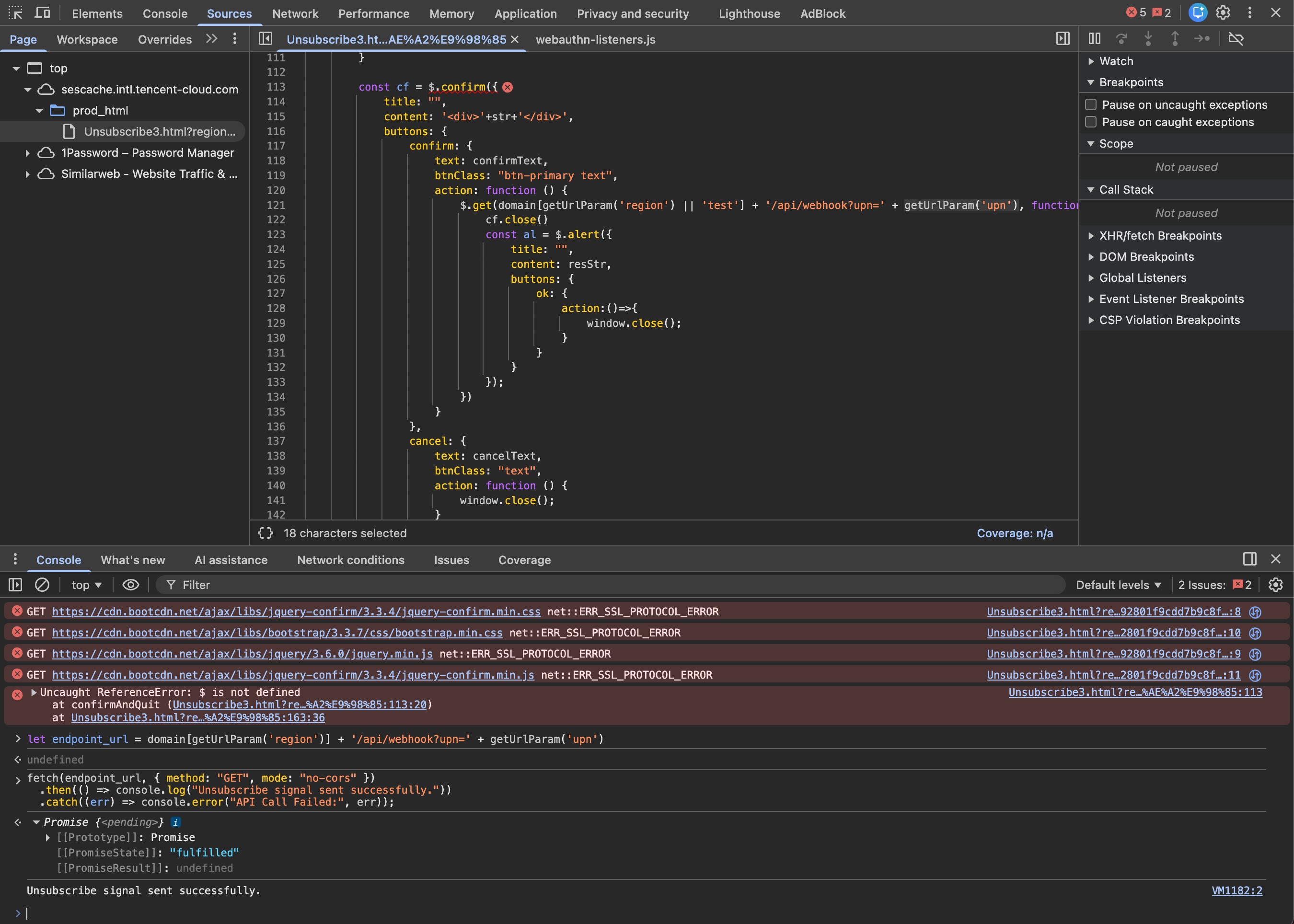Viewport: 1294px width, 924px height.
Task: Enable Pause on uncaught exceptions
Action: point(1091,104)
